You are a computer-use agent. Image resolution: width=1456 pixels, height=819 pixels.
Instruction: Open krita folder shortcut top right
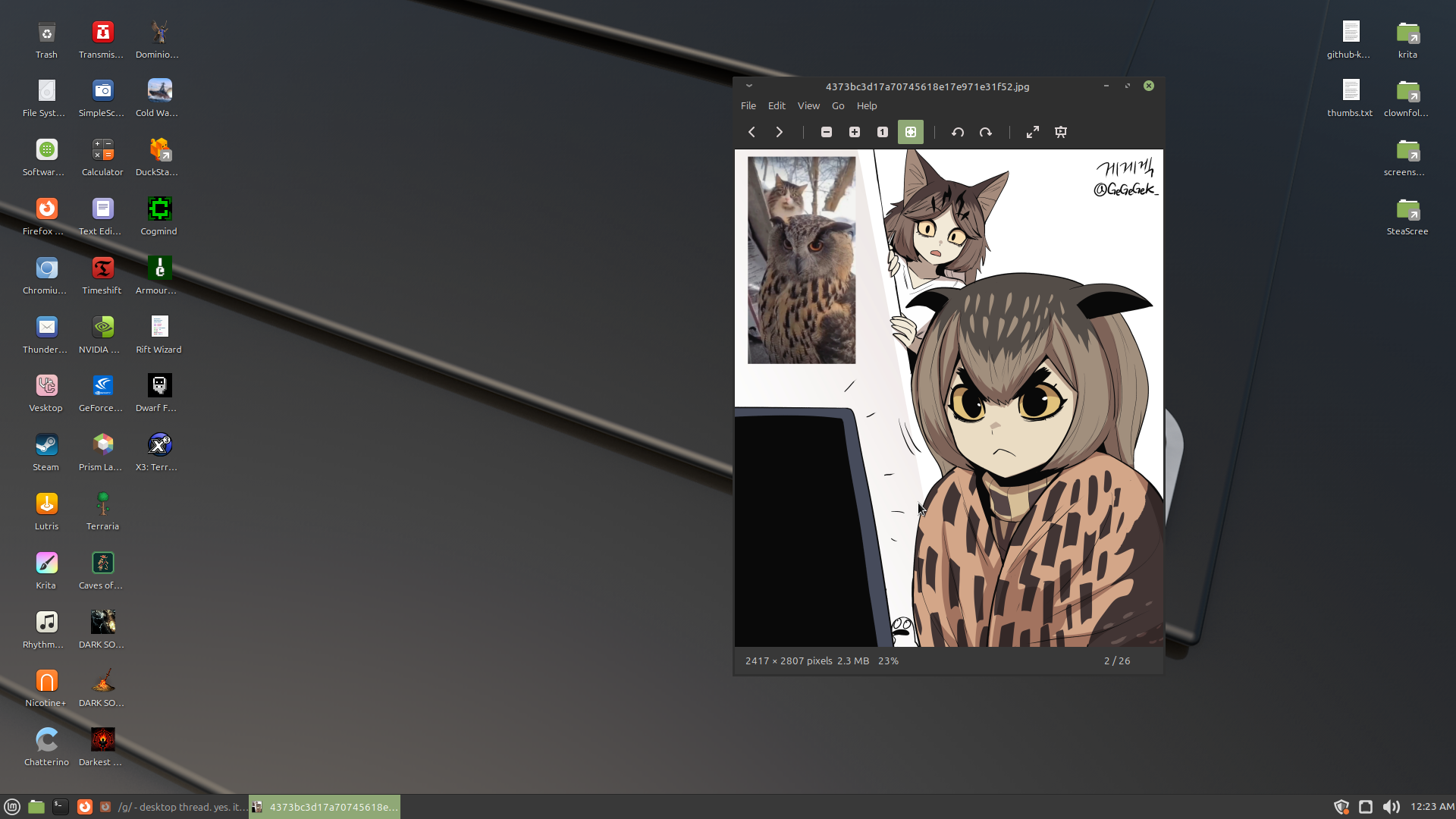click(1407, 40)
